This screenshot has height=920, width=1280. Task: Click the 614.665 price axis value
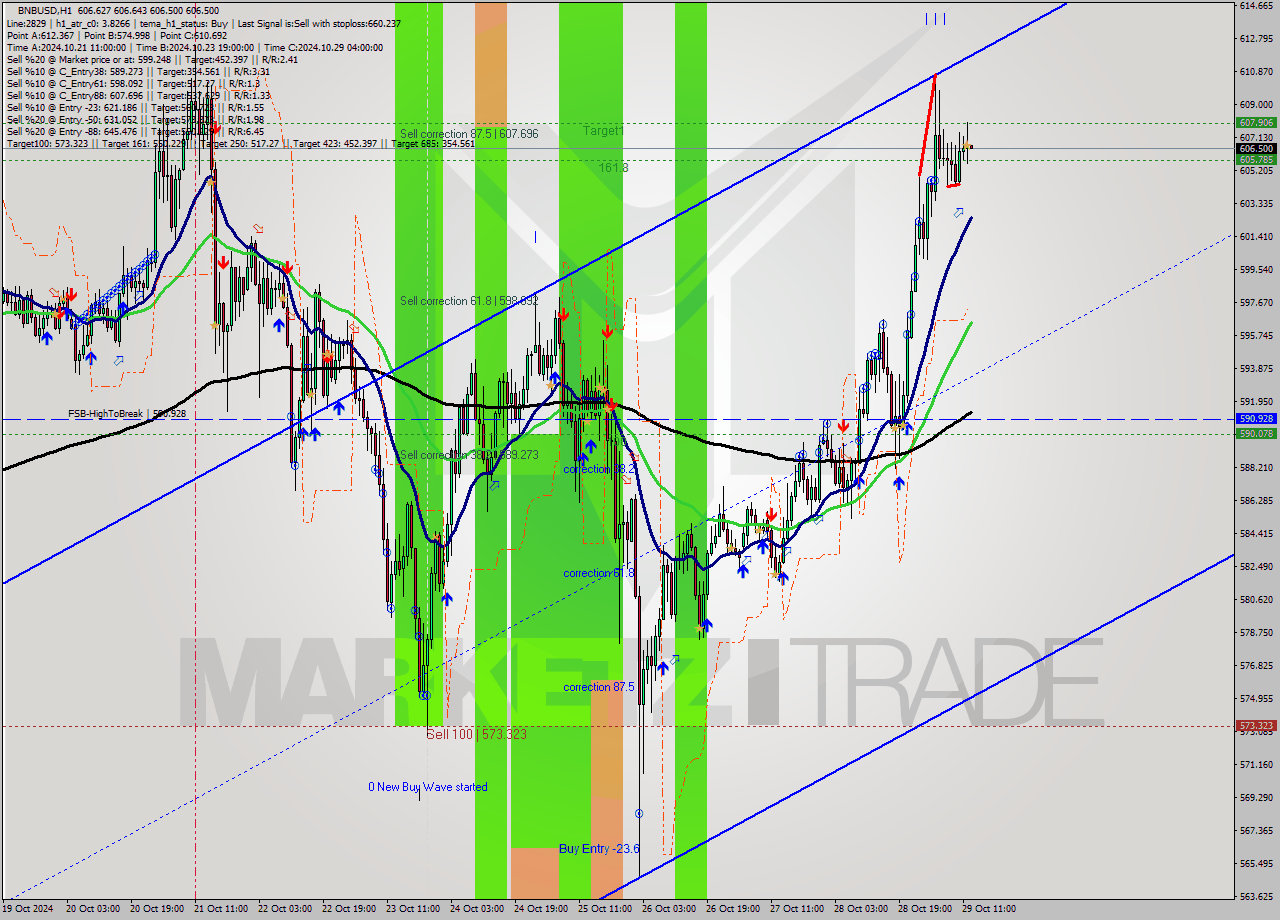point(1256,6)
